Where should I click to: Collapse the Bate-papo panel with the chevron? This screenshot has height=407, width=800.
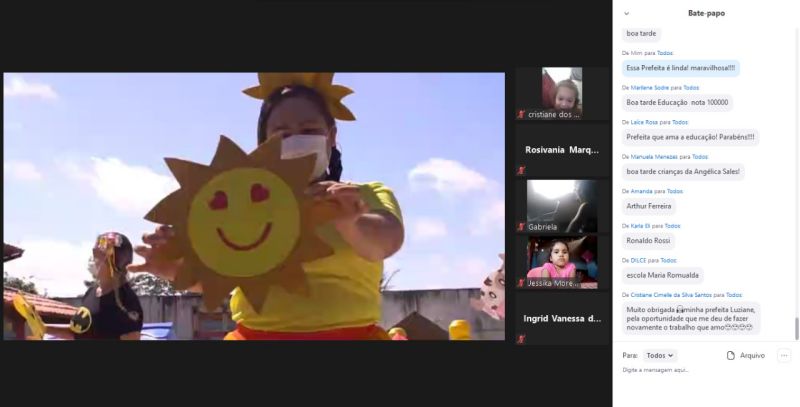(x=627, y=13)
